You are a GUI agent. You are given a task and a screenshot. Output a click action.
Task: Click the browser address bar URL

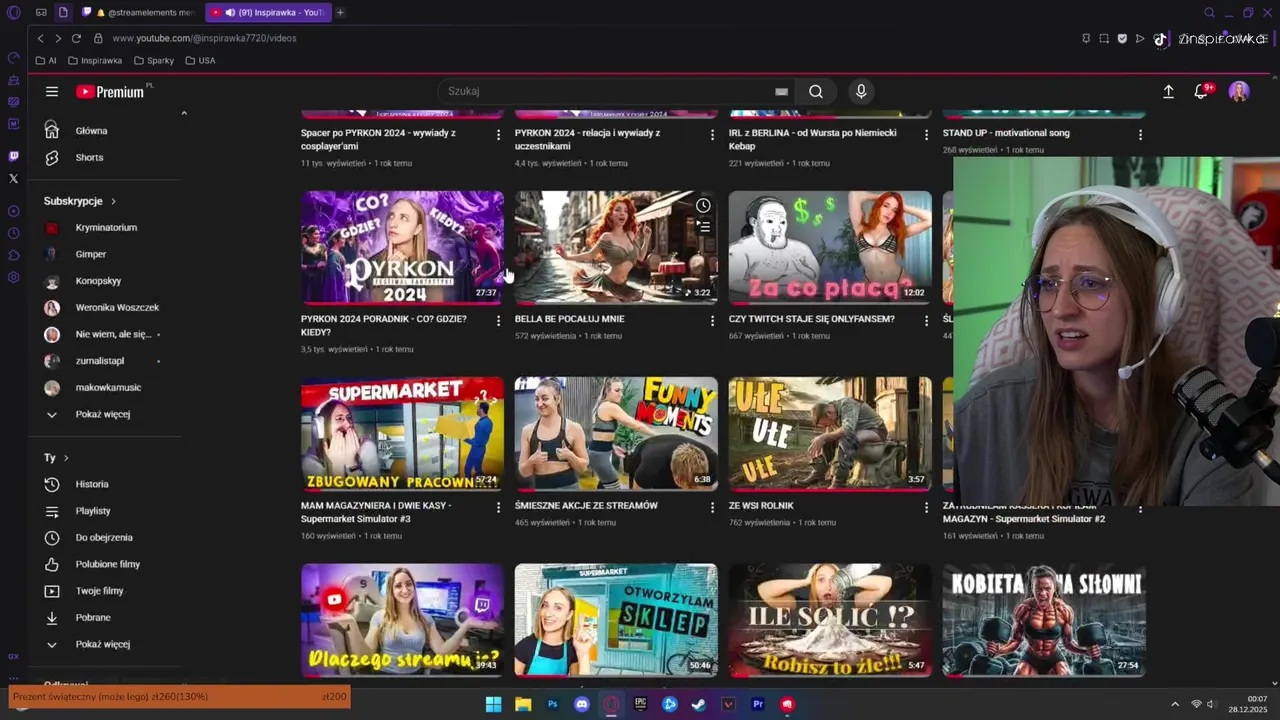(x=204, y=38)
